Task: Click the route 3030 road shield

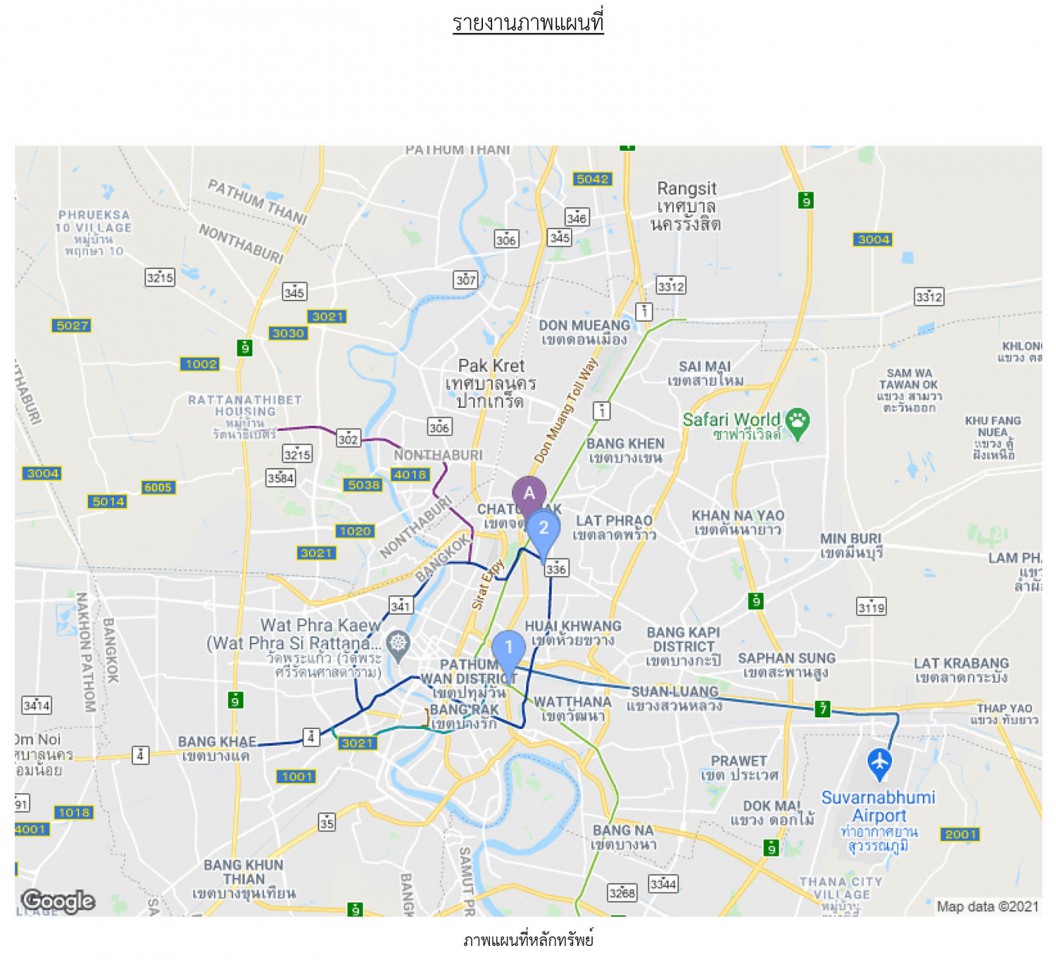Action: (288, 333)
